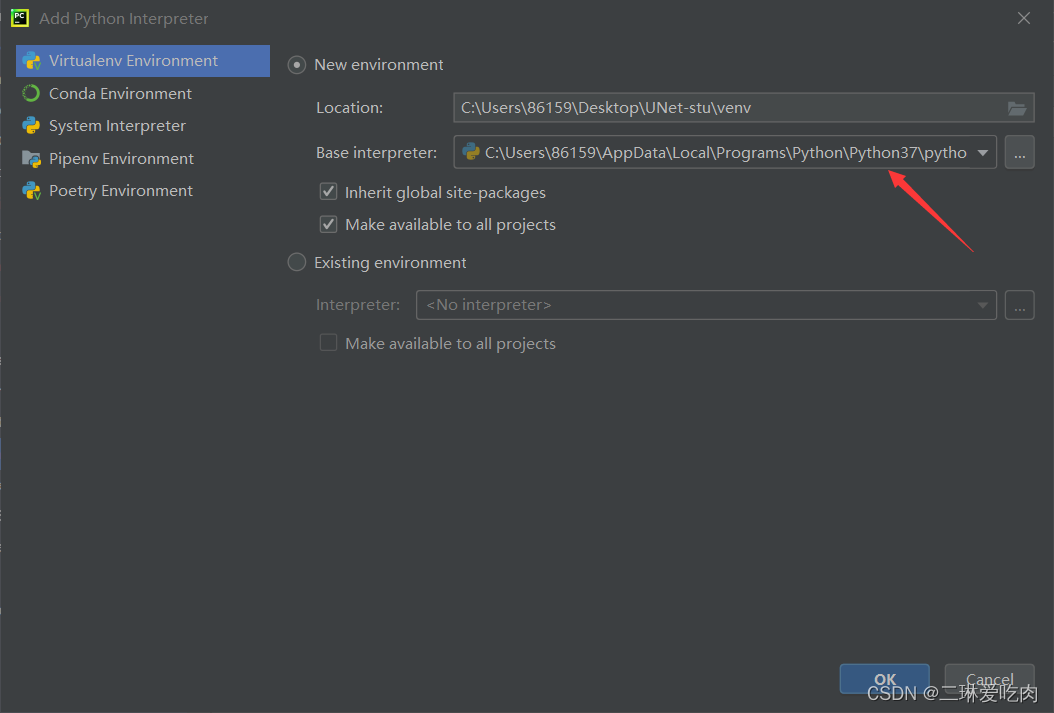The width and height of the screenshot is (1054, 713).
Task: Click the Interpreter: label
Action: click(358, 305)
